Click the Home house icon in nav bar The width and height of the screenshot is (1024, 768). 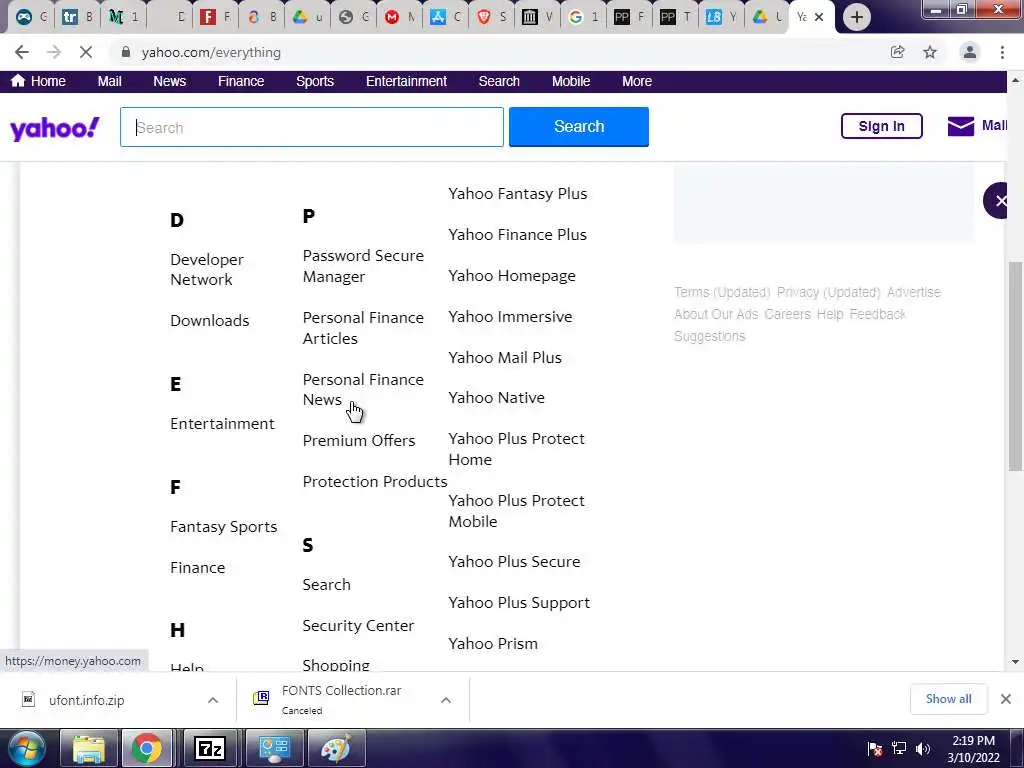18,80
